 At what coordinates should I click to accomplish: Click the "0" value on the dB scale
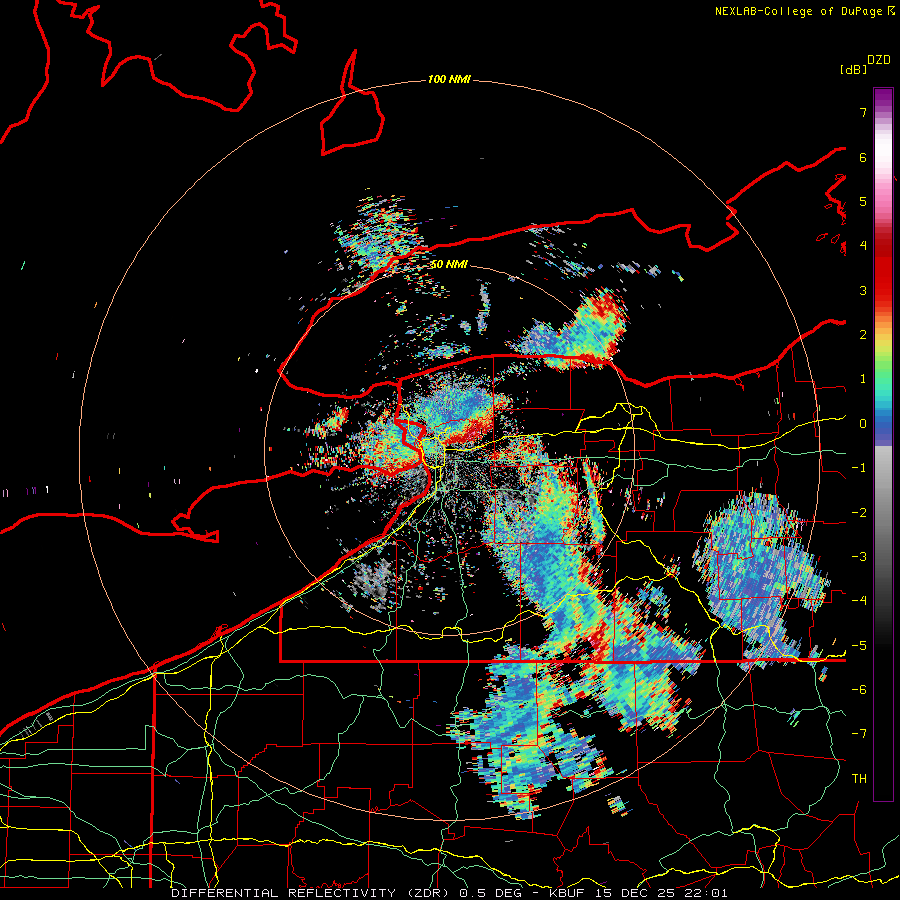point(863,424)
